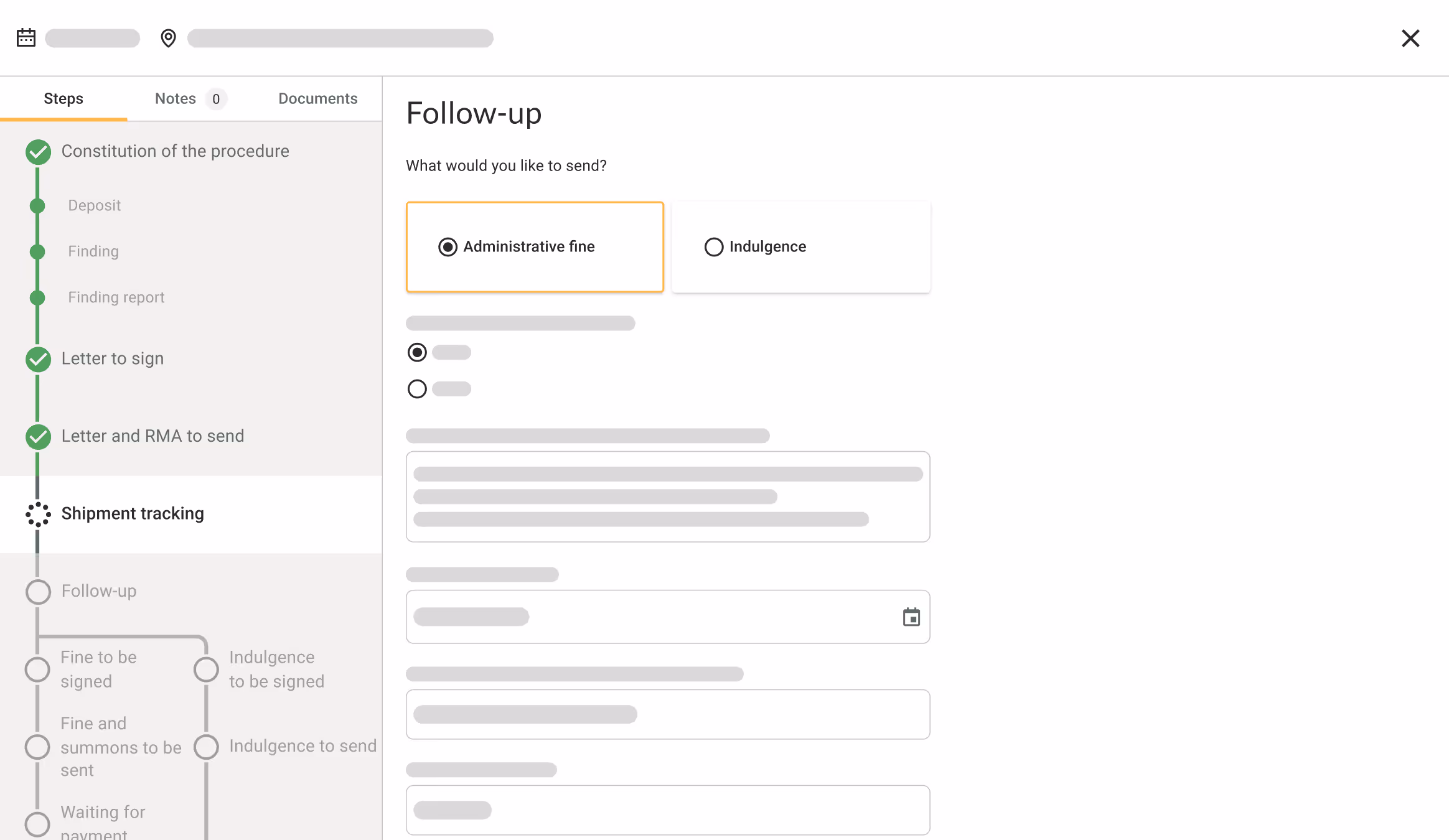The image size is (1449, 840).
Task: Select the Administrative fine radio option
Action: 448,247
